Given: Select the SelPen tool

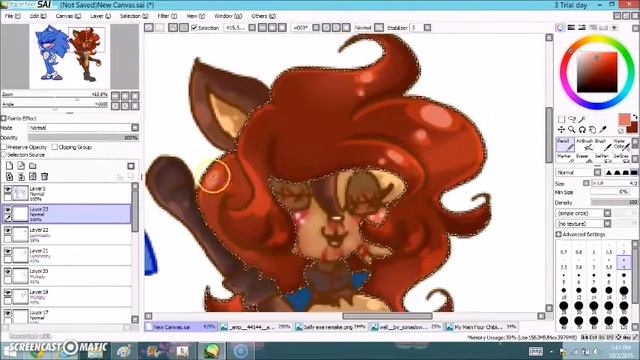Looking at the screenshot, I should click(603, 158).
